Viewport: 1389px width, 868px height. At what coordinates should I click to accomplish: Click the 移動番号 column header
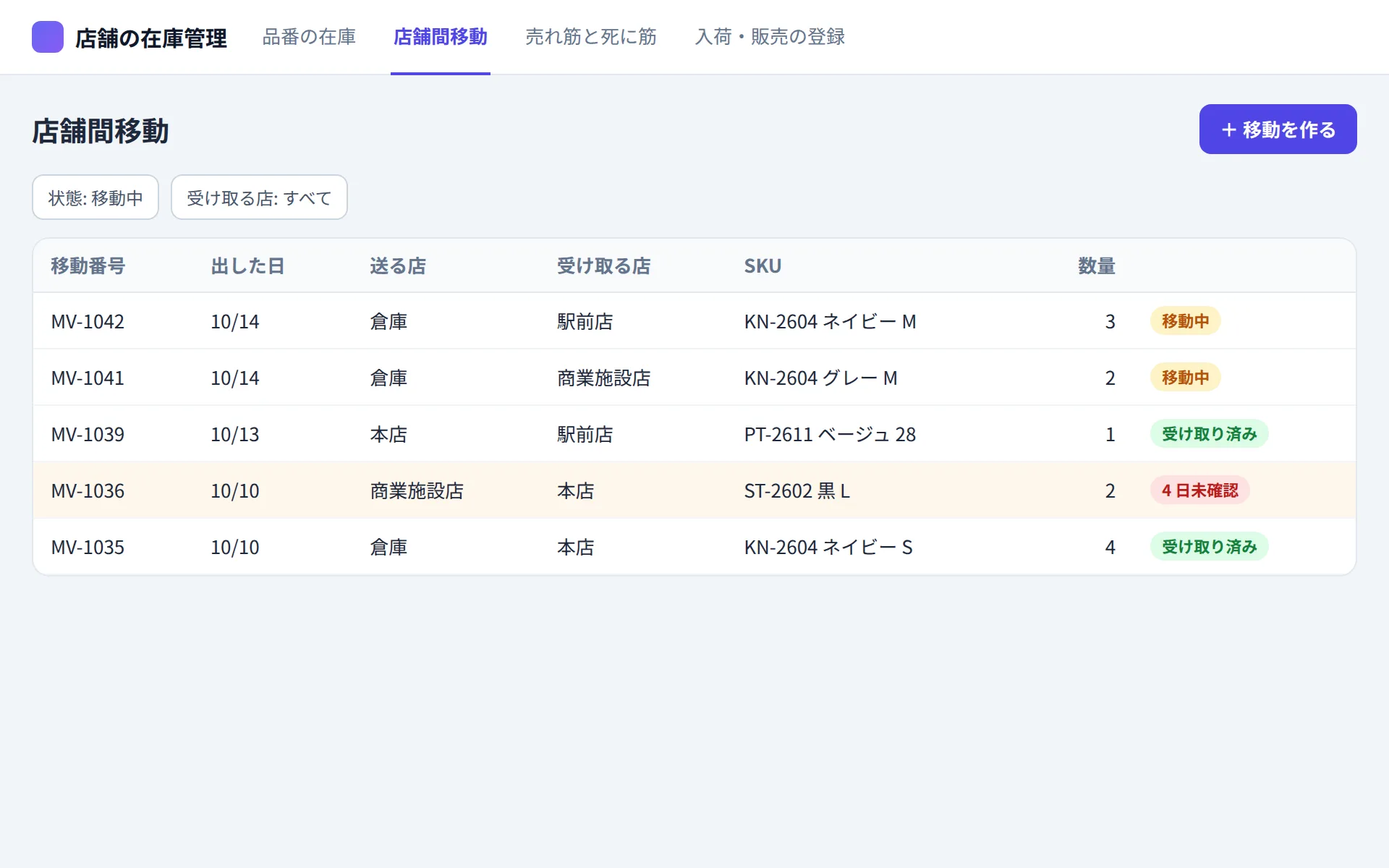(x=88, y=266)
